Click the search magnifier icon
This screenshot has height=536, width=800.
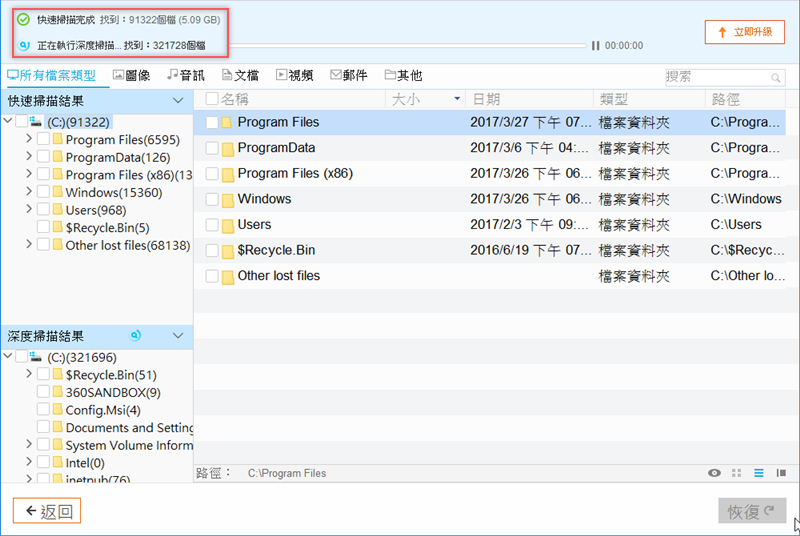[776, 78]
